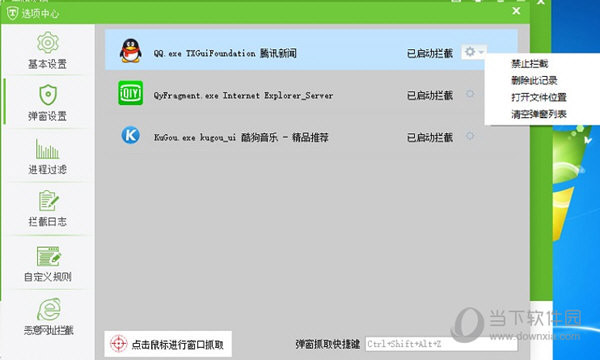The width and height of the screenshot is (600, 360).
Task: Click 已启动拦截 status in KuGou.exe row
Action: (x=430, y=137)
